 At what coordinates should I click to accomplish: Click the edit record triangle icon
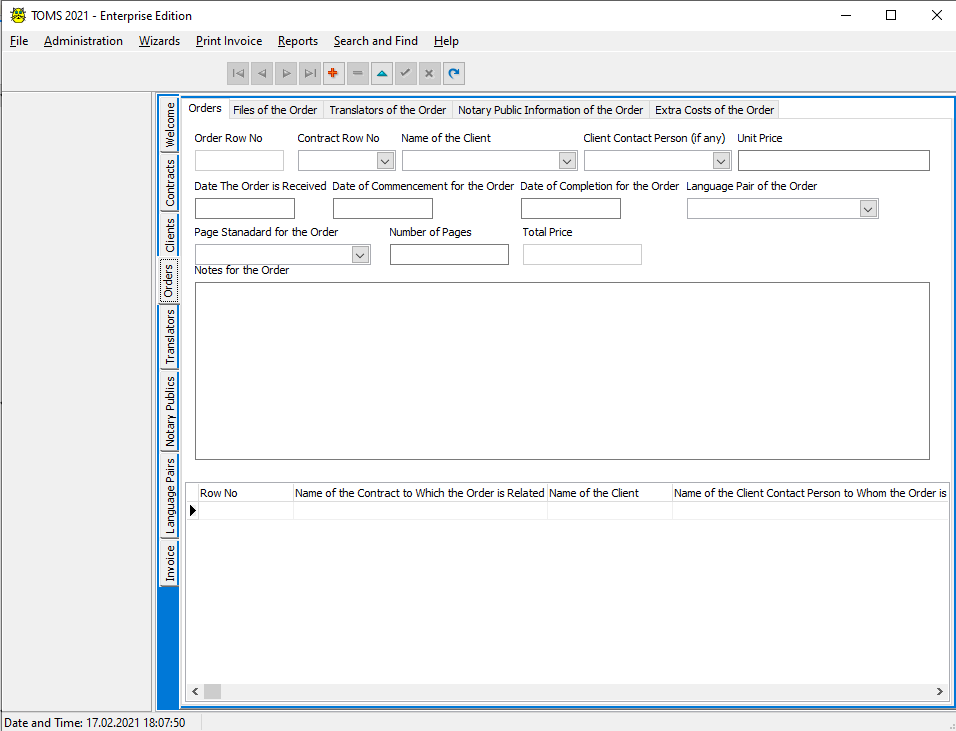pos(382,73)
